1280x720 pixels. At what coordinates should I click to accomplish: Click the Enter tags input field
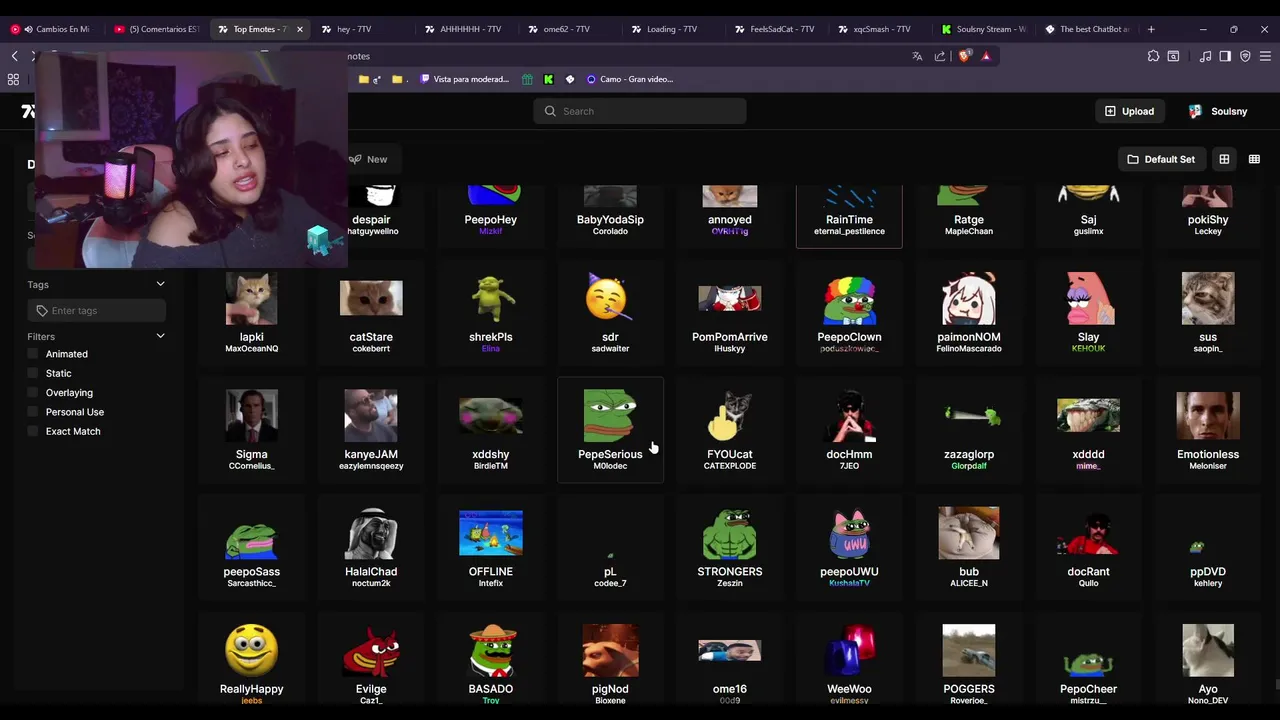pyautogui.click(x=97, y=310)
